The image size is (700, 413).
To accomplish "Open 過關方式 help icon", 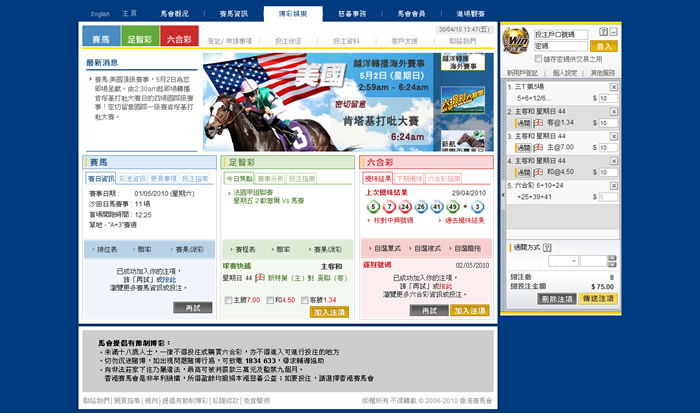I will click(547, 247).
